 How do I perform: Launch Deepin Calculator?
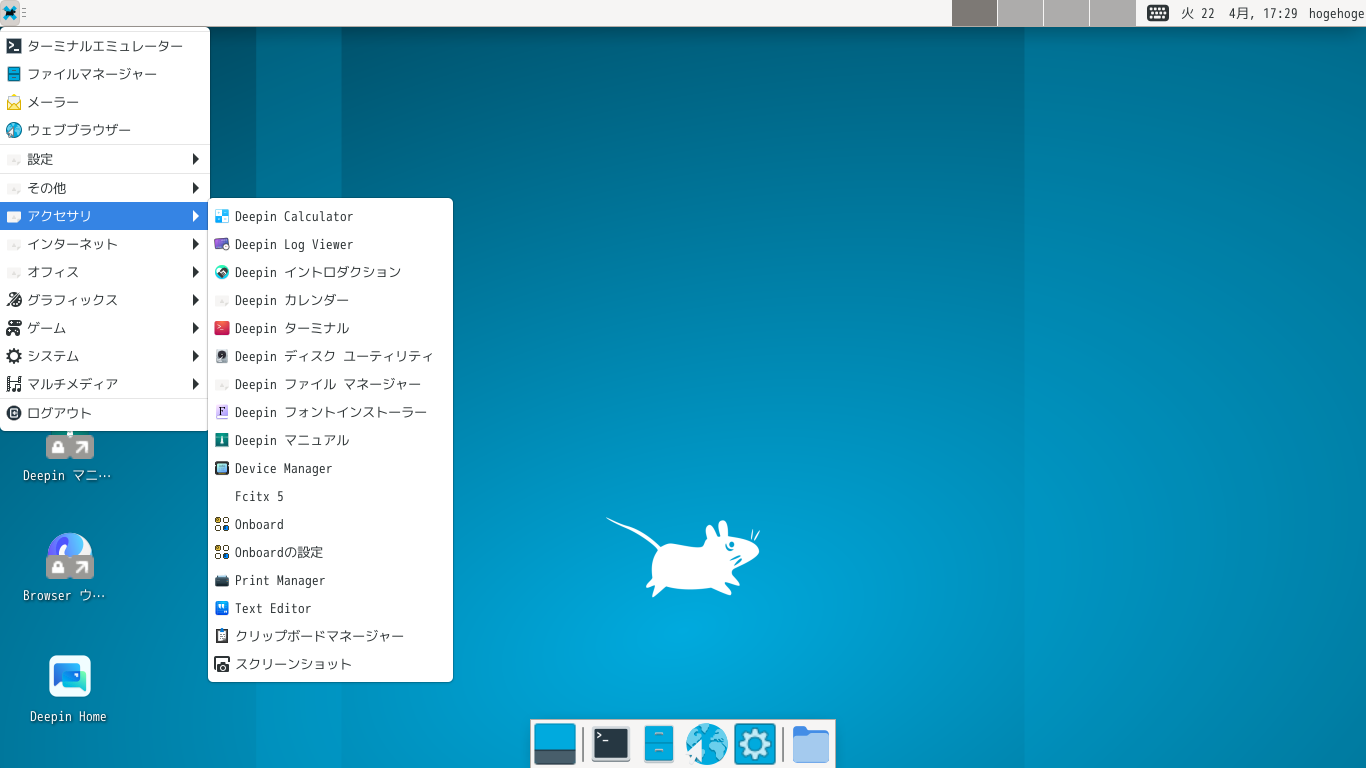(x=330, y=216)
